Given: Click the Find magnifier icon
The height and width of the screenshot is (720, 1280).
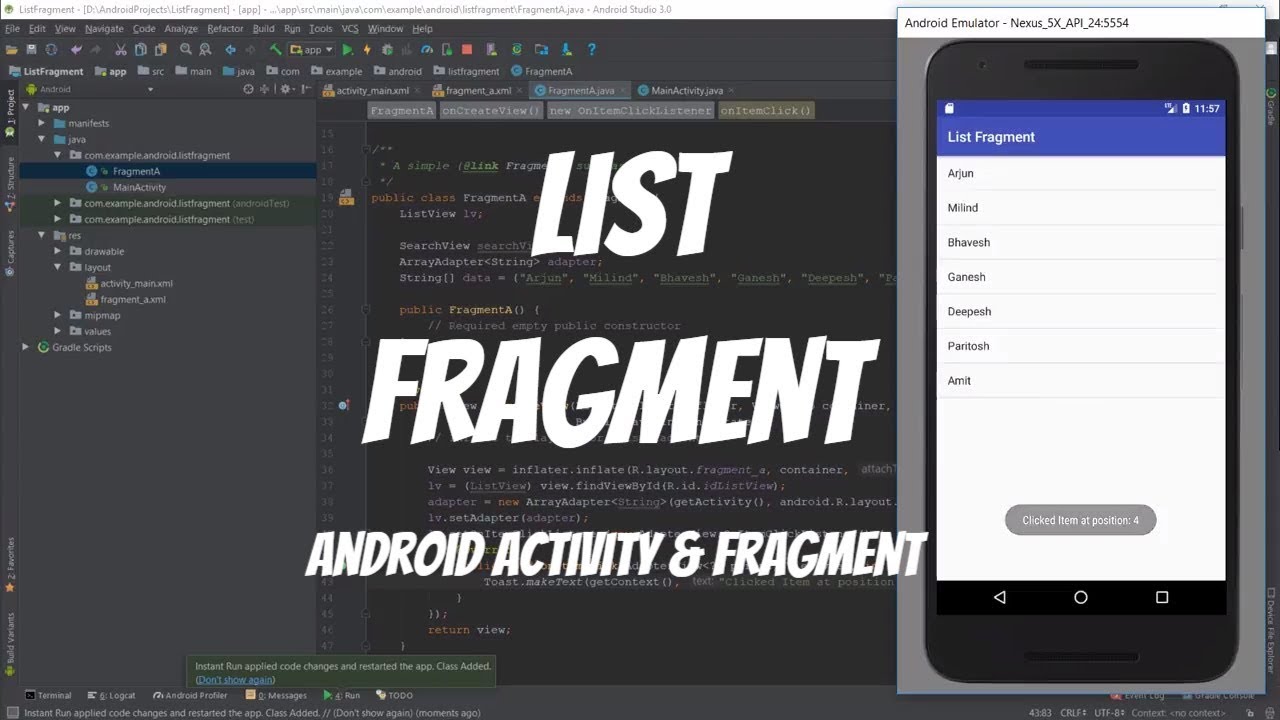Looking at the screenshot, I should click(186, 49).
